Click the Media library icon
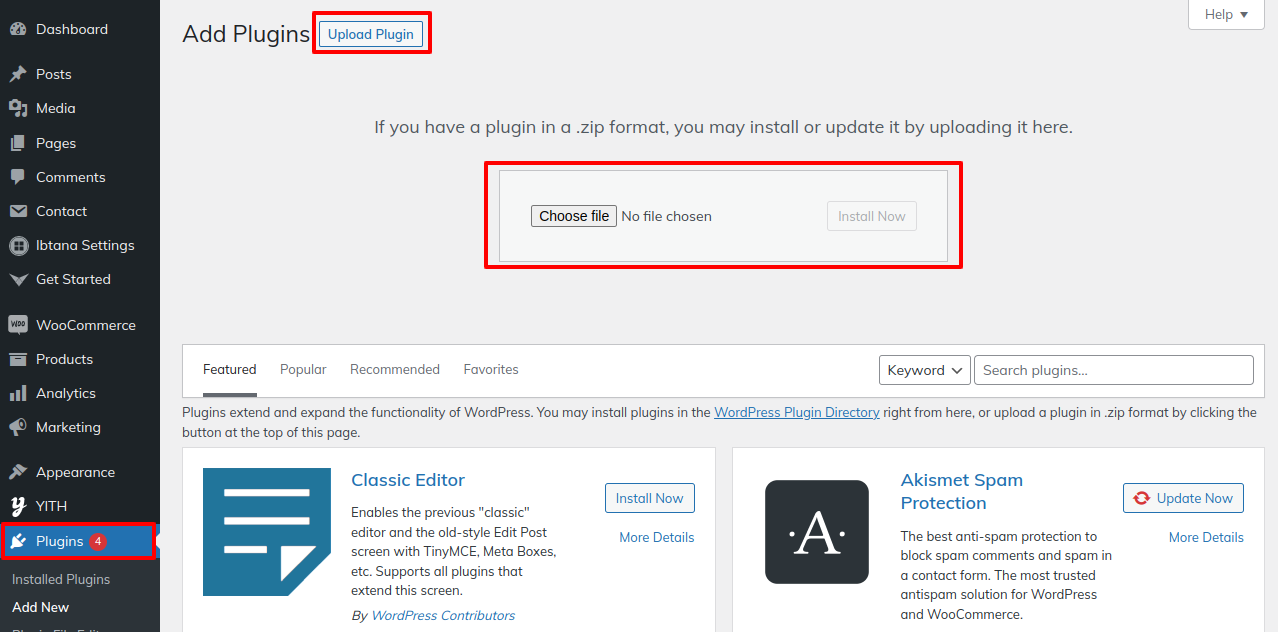 click(x=18, y=108)
